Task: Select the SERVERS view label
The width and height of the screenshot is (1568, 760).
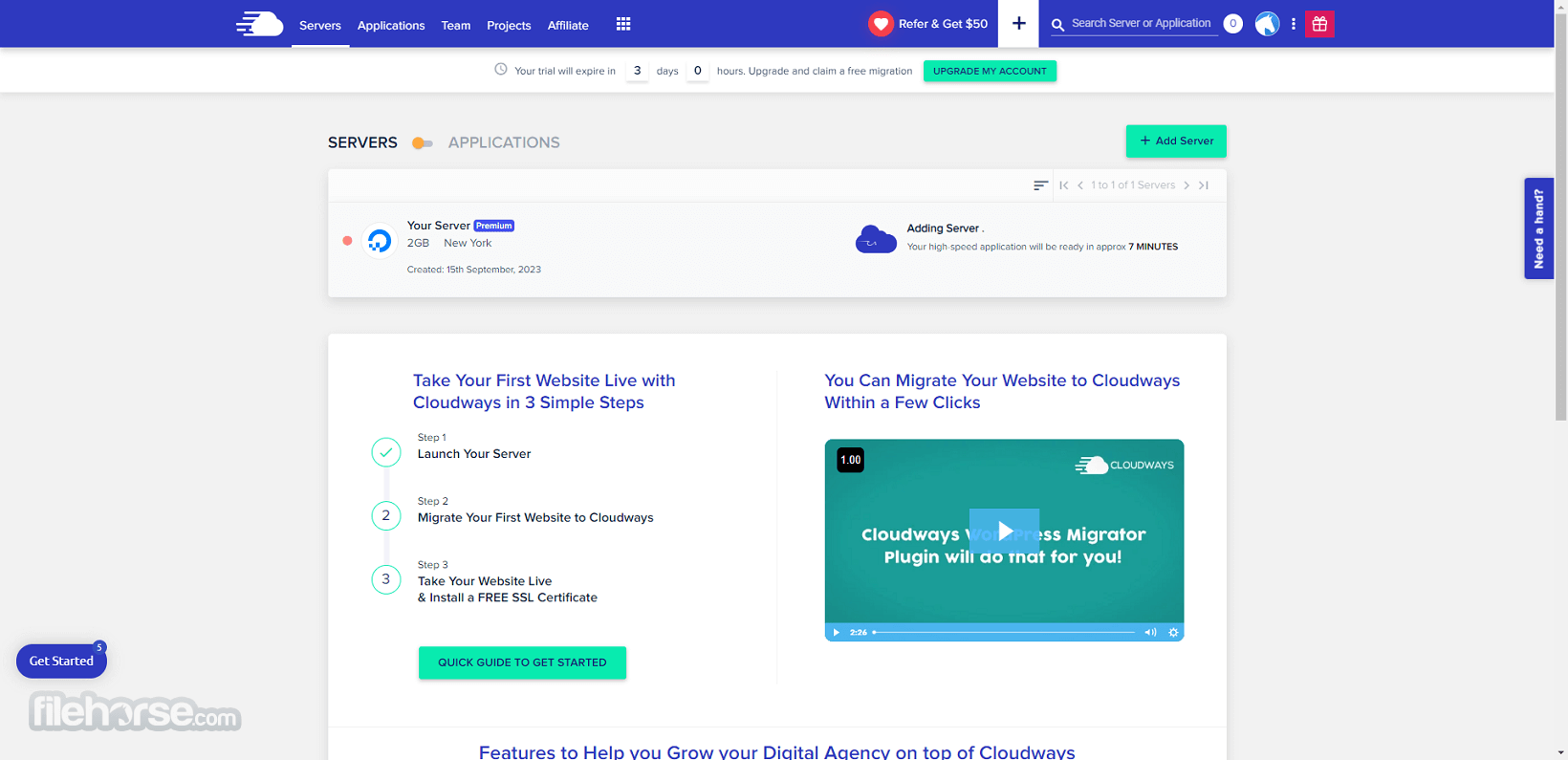Action: tap(362, 142)
